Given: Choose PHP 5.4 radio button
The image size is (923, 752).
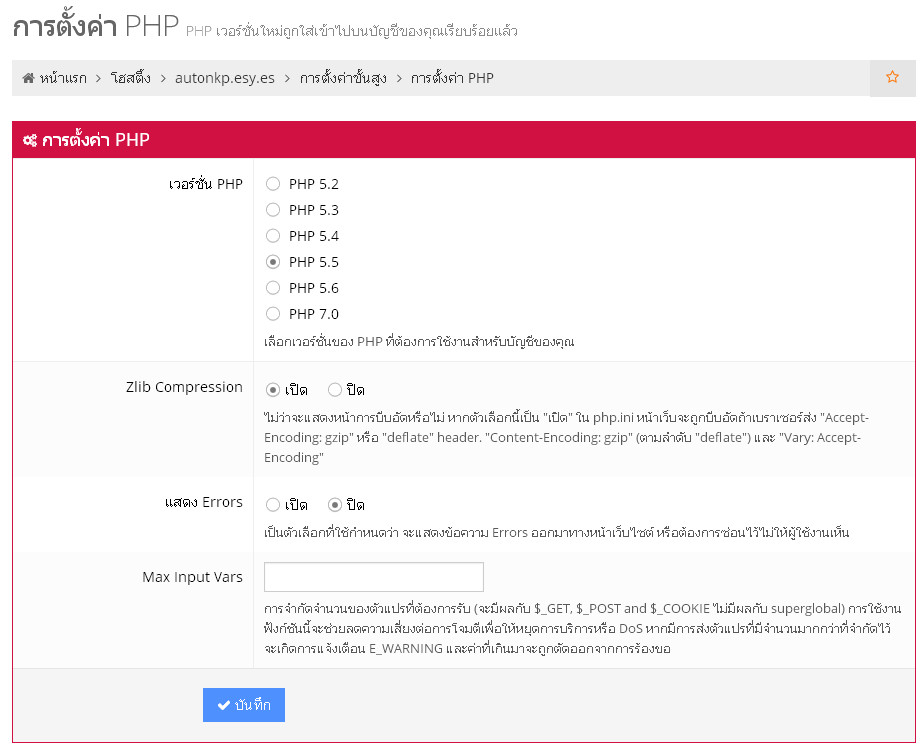Looking at the screenshot, I should point(273,236).
